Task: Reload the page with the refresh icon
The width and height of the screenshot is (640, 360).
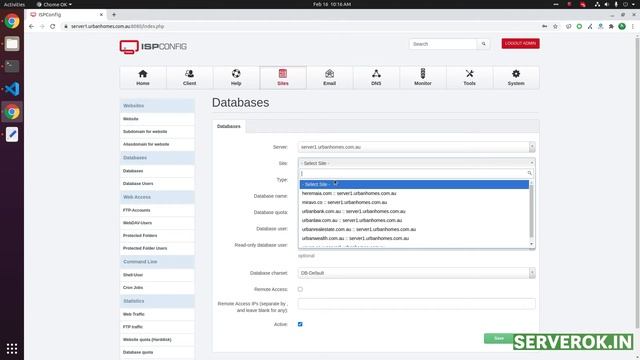Action: (53, 26)
